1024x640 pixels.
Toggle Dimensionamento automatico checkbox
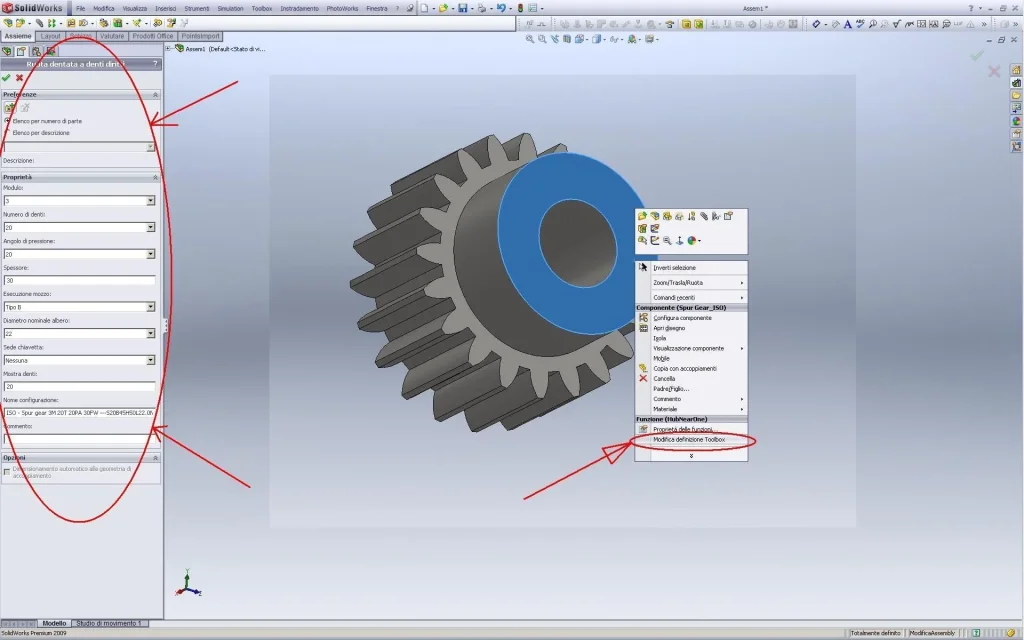coord(7,472)
